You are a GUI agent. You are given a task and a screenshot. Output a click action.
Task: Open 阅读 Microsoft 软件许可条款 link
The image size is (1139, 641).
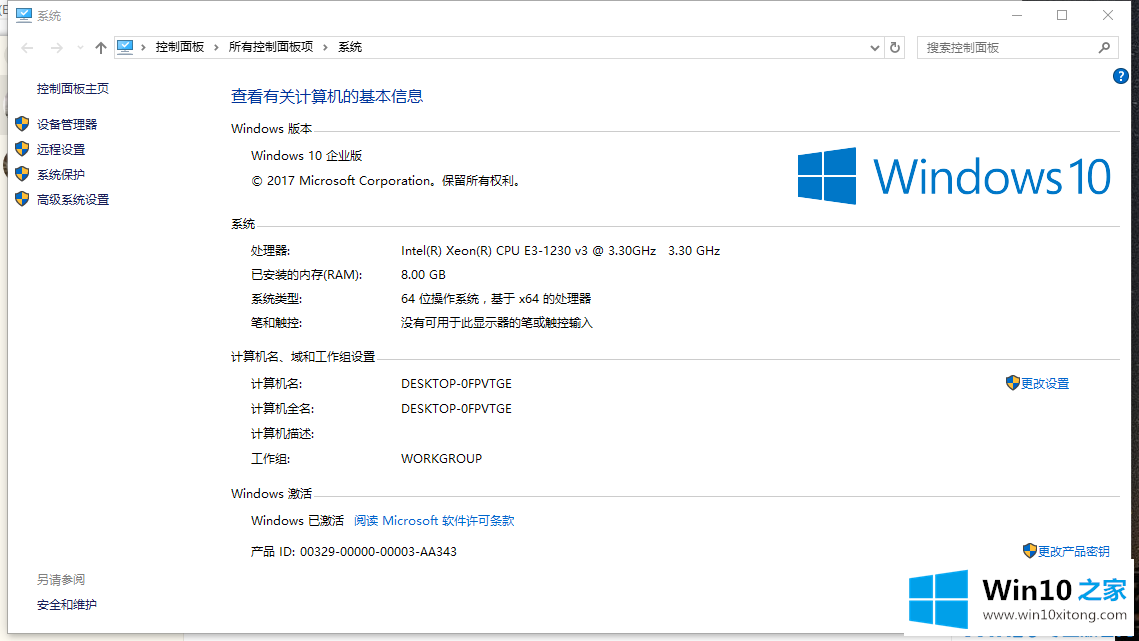point(434,521)
